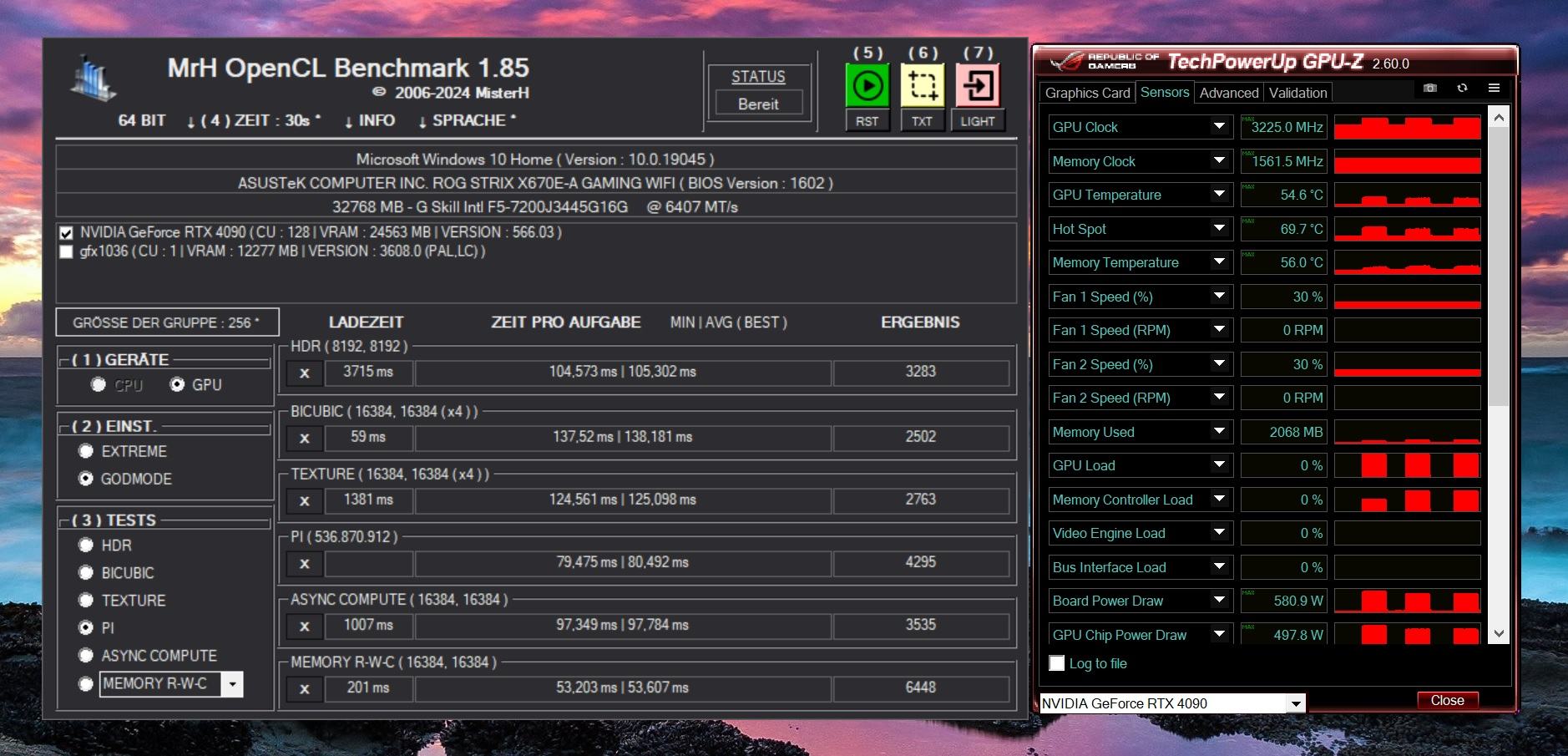Screen dimensions: 1568x756
Task: Start benchmark with green play icon
Action: (867, 85)
